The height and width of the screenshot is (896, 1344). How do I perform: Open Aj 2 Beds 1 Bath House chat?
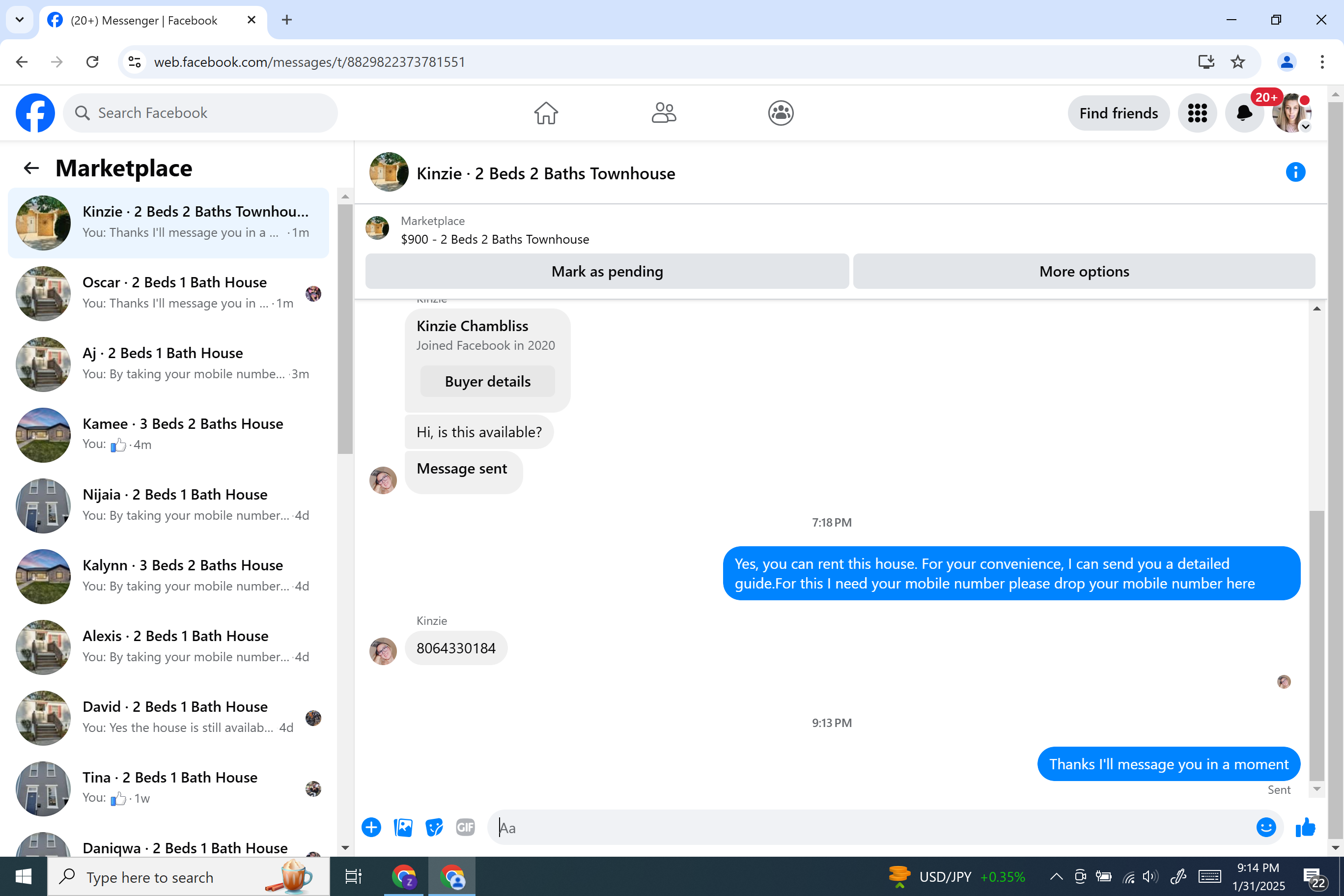click(x=168, y=364)
